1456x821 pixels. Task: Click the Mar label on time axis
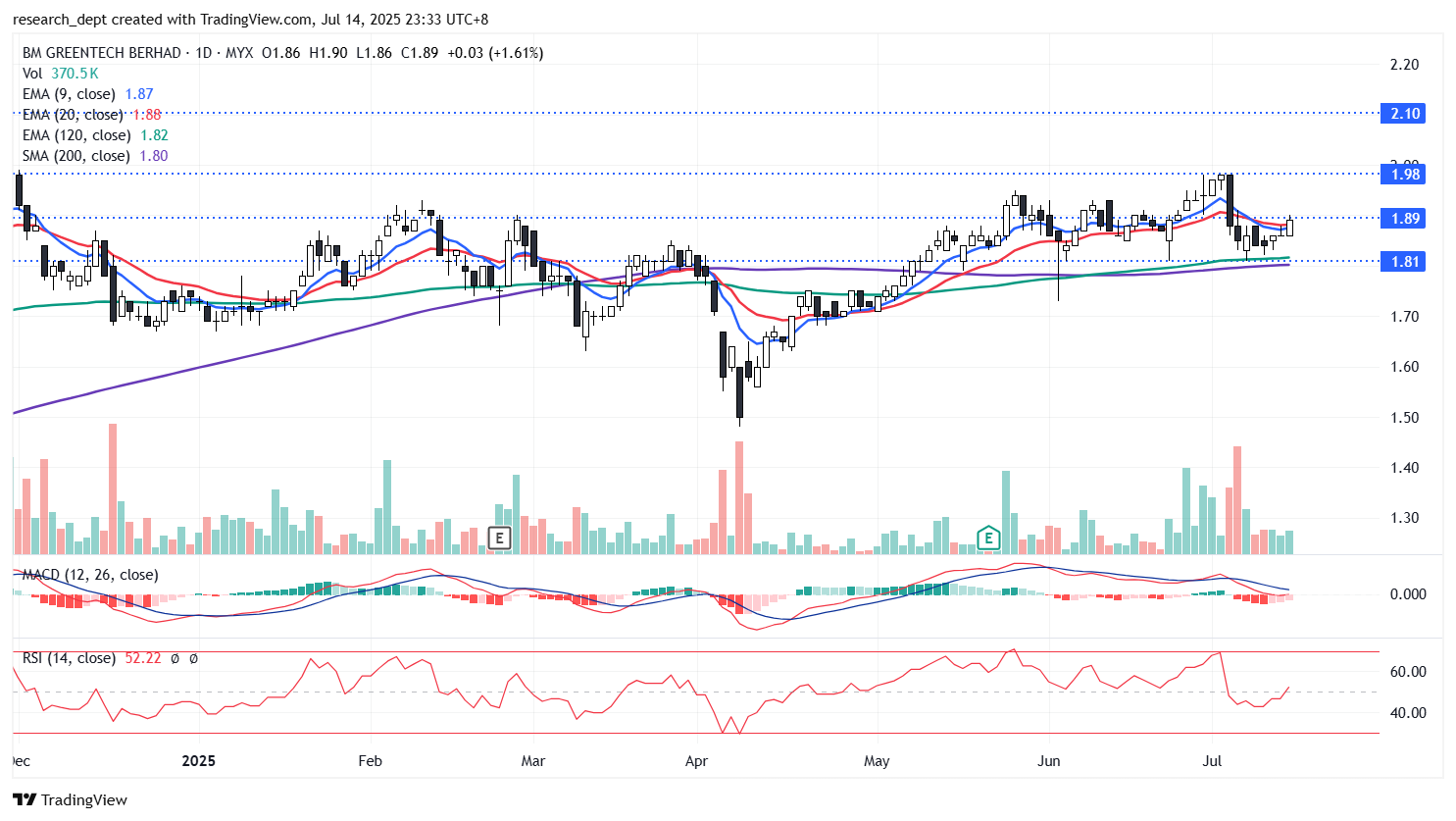(x=532, y=761)
